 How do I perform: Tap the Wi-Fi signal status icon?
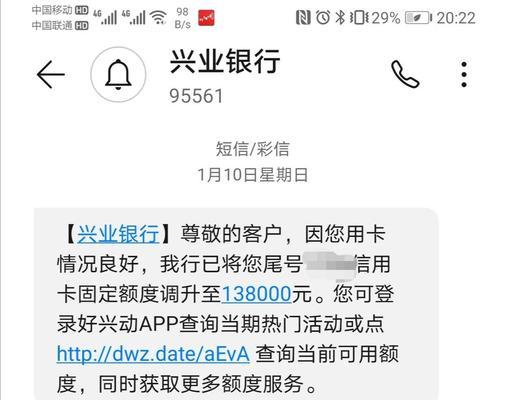159,17
